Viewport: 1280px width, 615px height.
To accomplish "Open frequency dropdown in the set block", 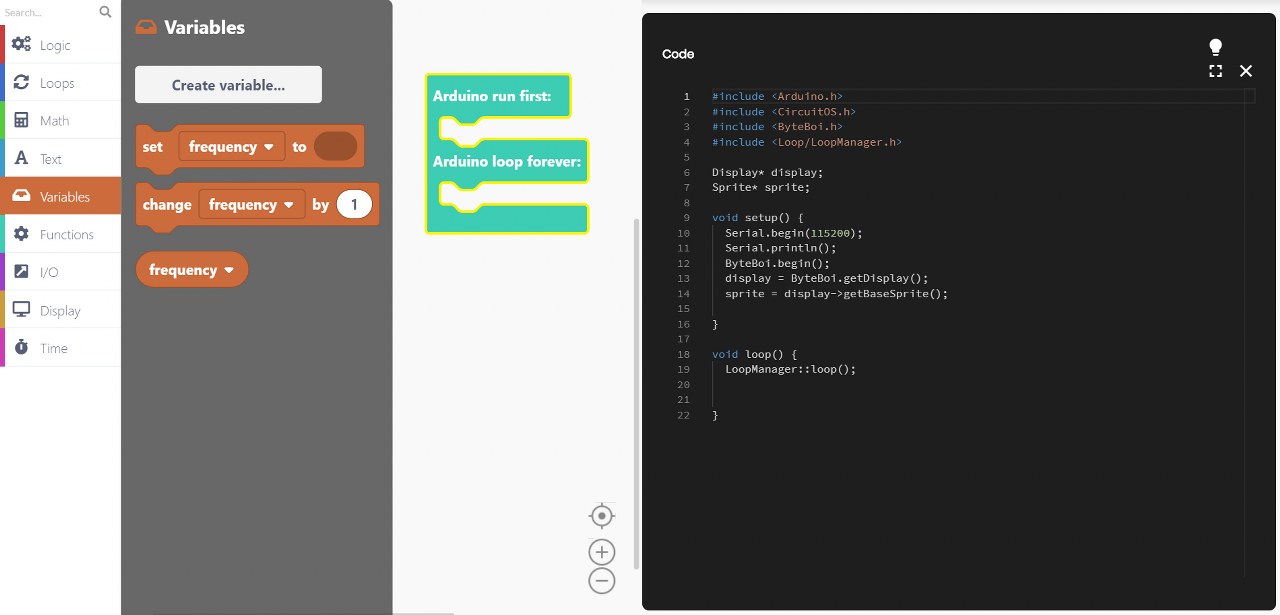I will [x=232, y=147].
